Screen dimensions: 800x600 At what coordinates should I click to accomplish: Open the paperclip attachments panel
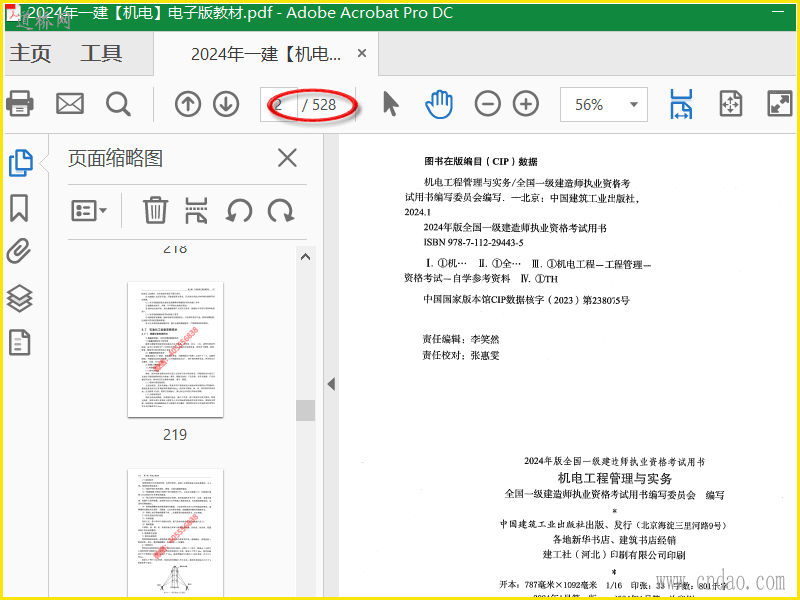coord(19,251)
